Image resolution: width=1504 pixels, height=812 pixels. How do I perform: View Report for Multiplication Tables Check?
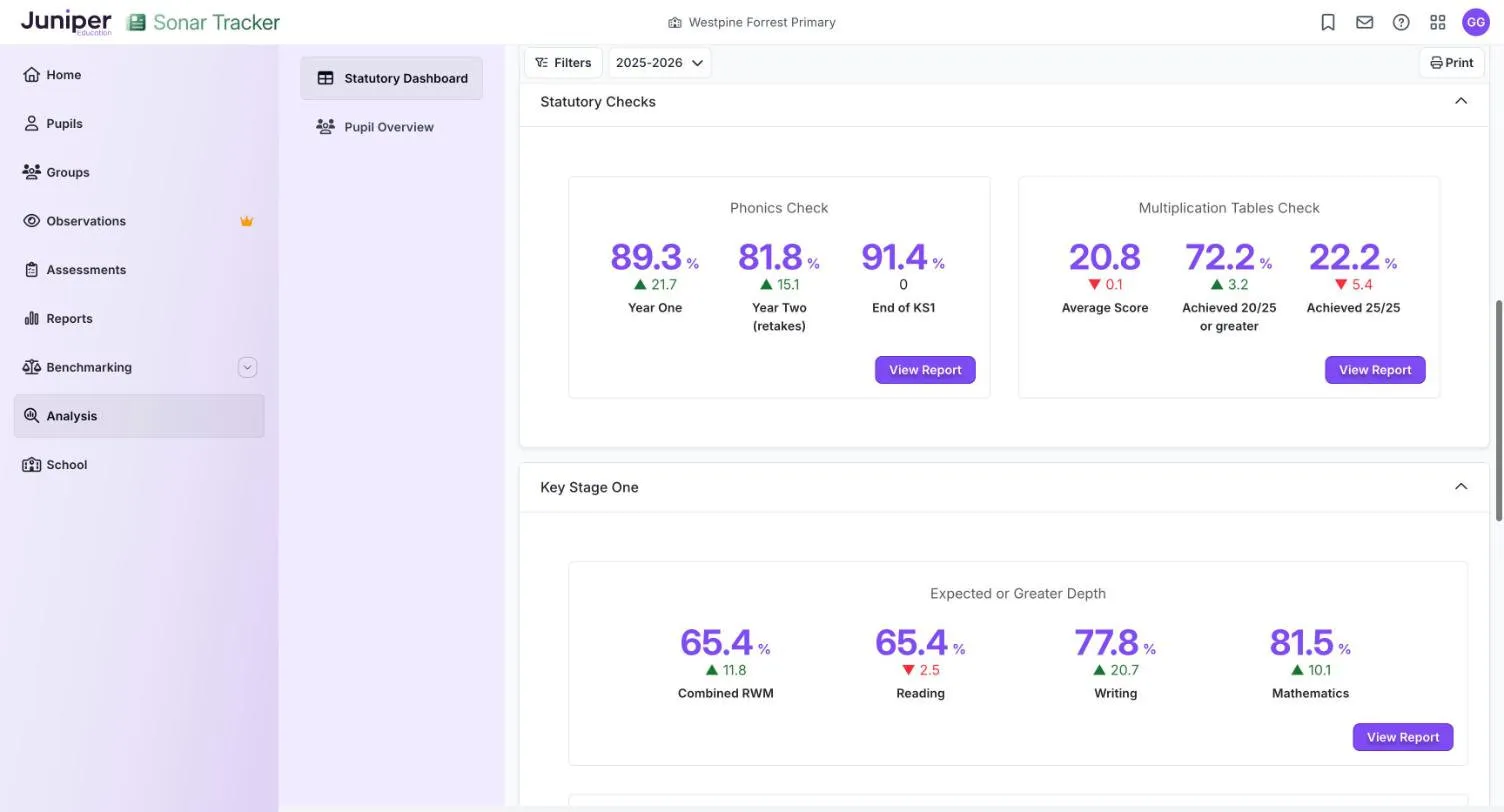click(x=1375, y=370)
